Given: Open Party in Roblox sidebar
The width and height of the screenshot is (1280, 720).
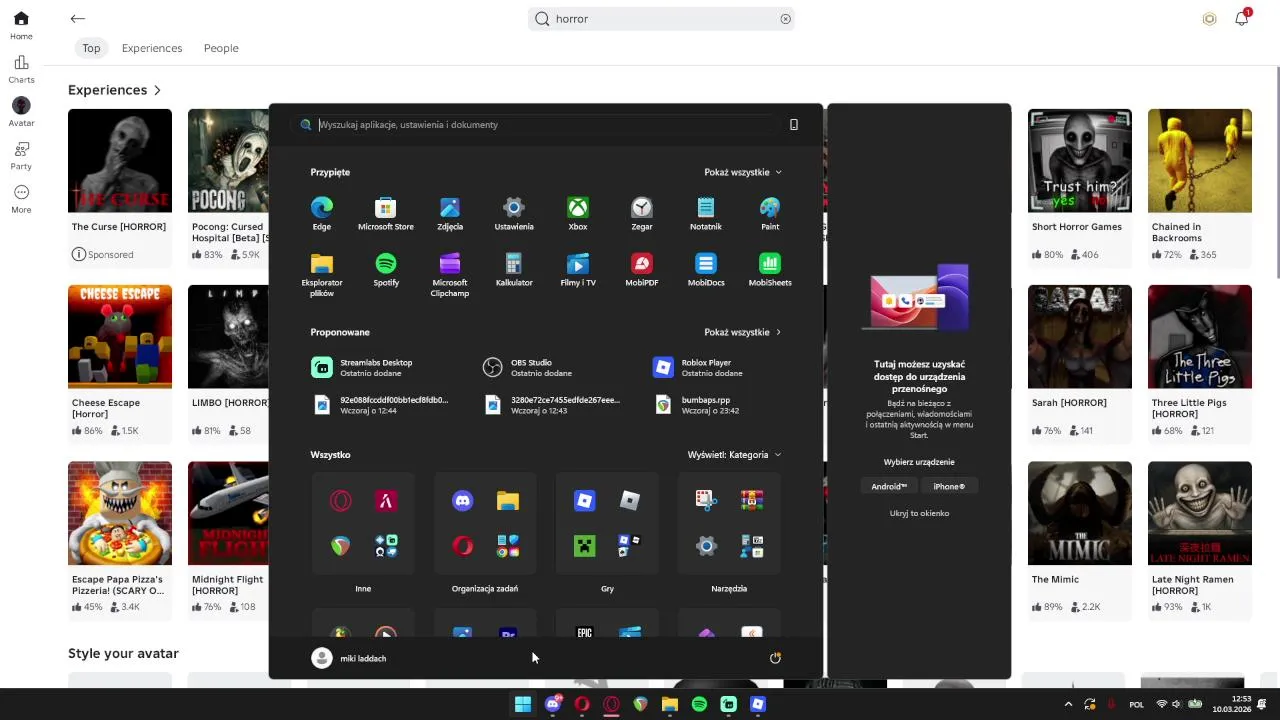Looking at the screenshot, I should (x=21, y=156).
